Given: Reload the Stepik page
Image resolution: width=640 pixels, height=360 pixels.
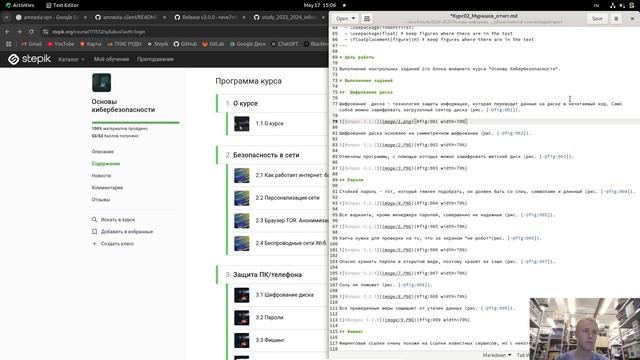Looking at the screenshot, I should tap(31, 31).
